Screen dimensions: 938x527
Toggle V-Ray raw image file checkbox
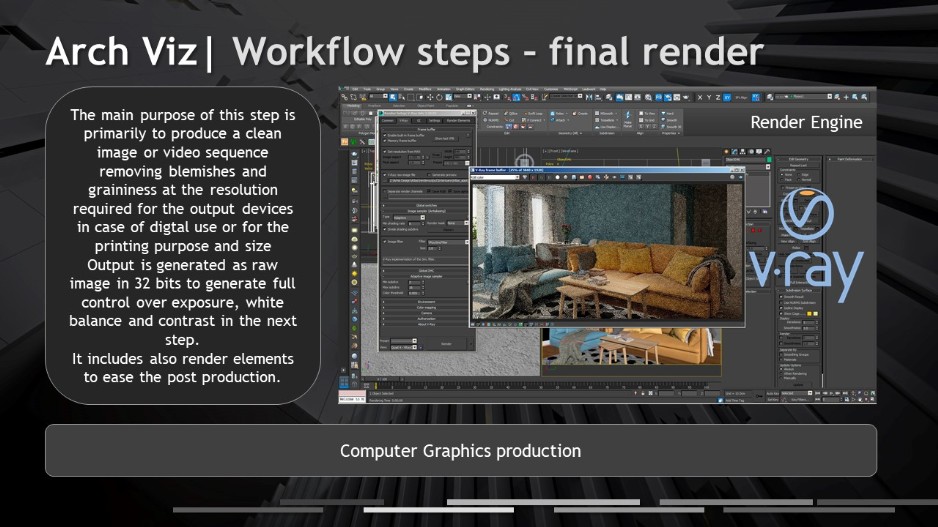click(x=385, y=175)
